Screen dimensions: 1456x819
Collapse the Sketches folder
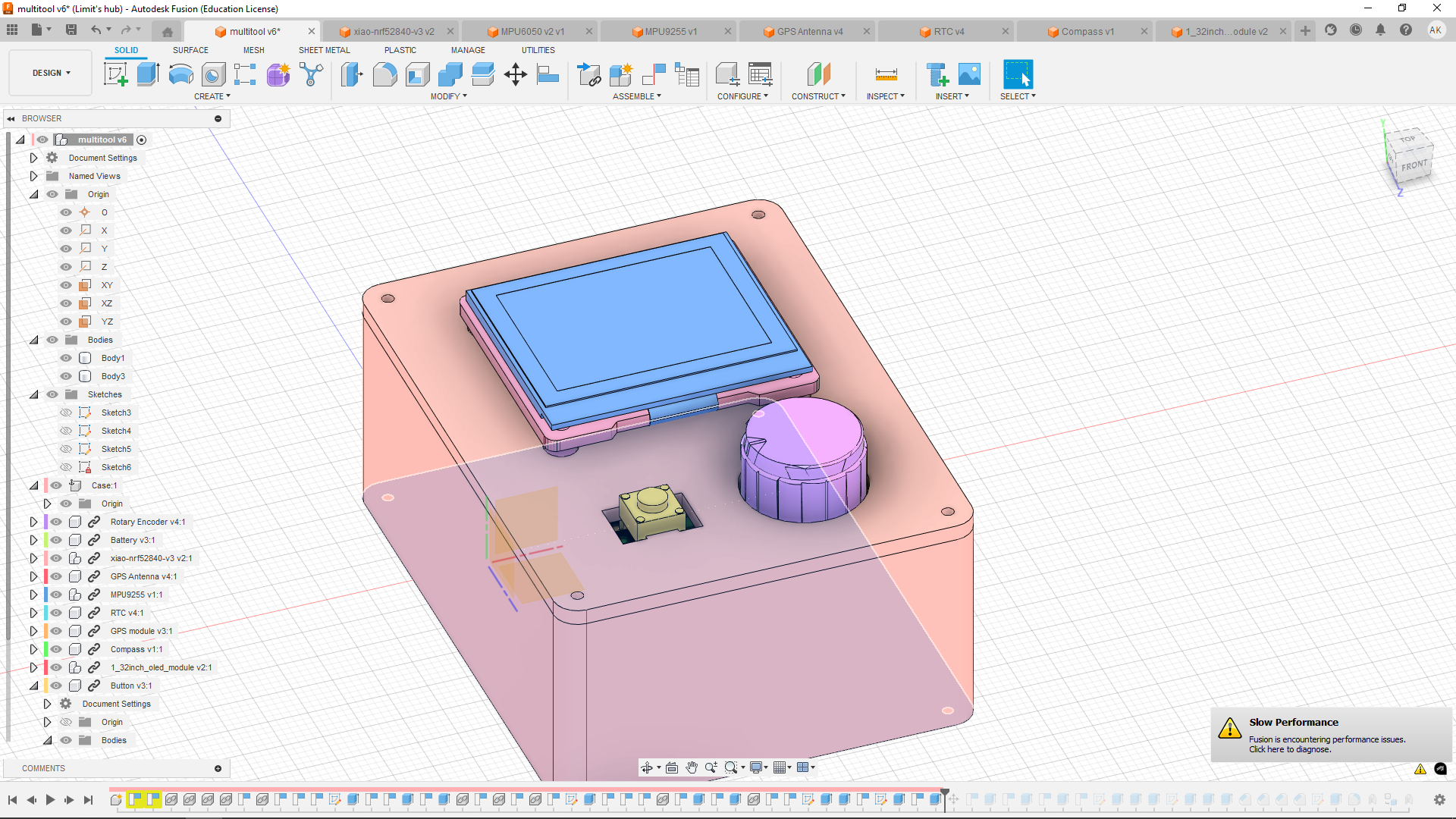[33, 394]
